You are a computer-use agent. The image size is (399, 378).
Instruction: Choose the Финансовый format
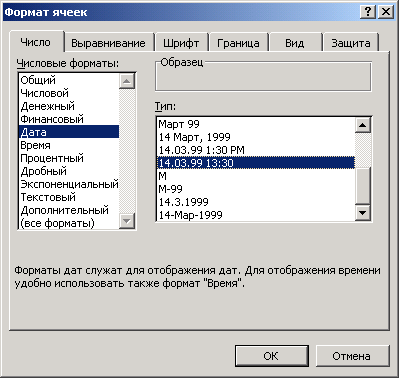tap(69, 119)
